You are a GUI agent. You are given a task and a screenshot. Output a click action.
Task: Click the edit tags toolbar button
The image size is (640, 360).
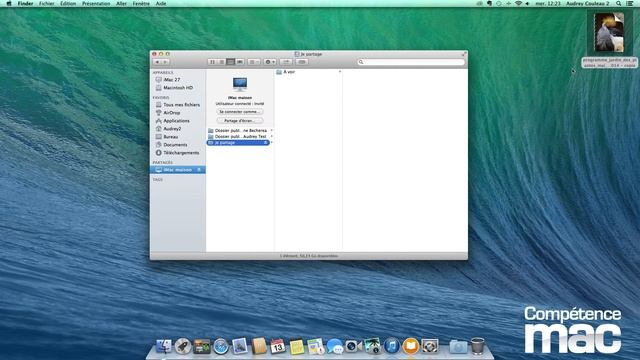(302, 62)
